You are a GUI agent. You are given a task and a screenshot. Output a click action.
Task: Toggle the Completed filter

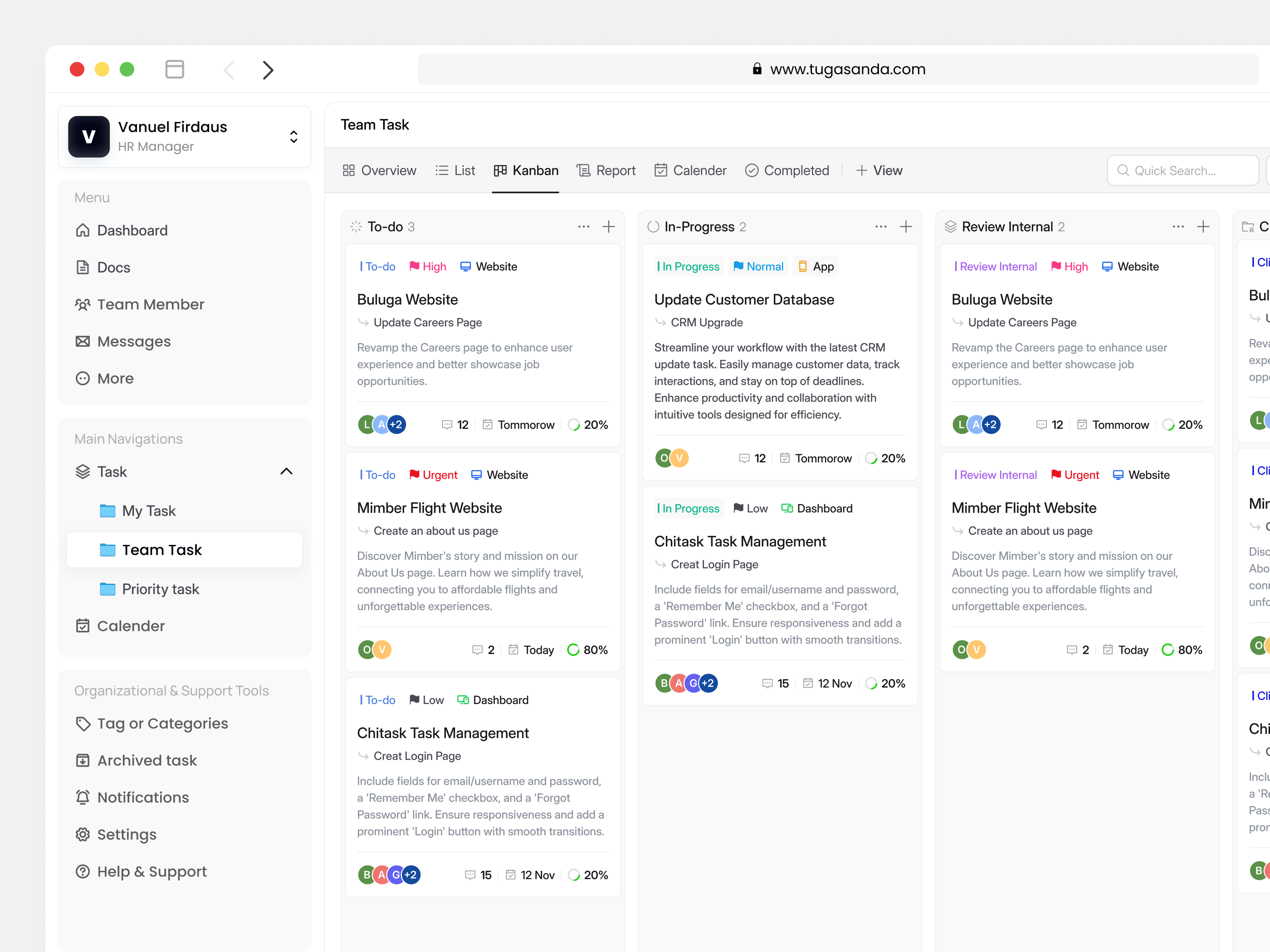click(x=787, y=170)
